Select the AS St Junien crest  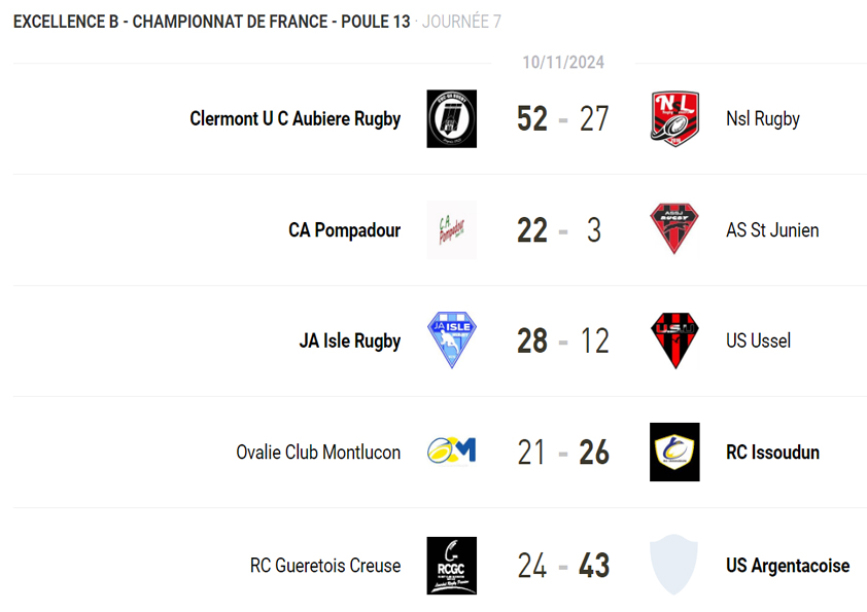pyautogui.click(x=674, y=230)
